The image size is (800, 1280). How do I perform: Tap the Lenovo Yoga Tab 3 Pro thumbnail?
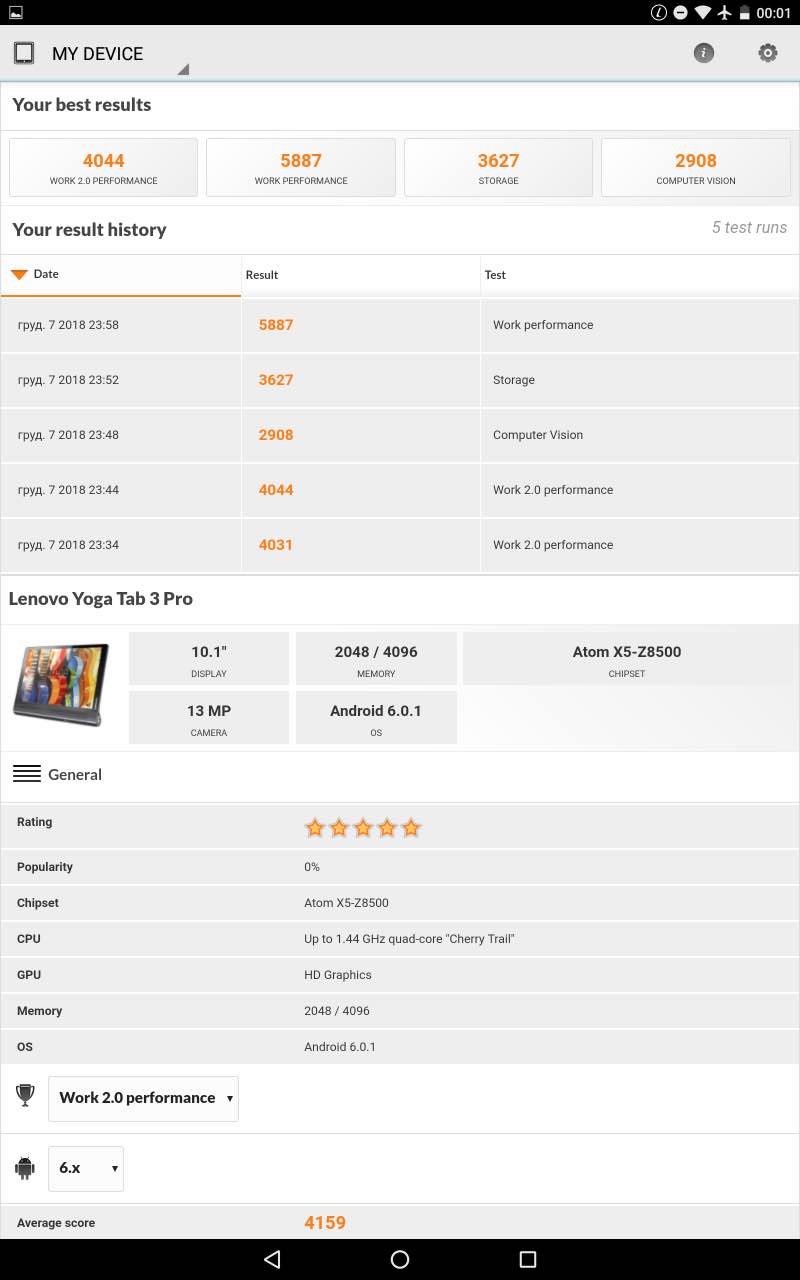pyautogui.click(x=61, y=684)
